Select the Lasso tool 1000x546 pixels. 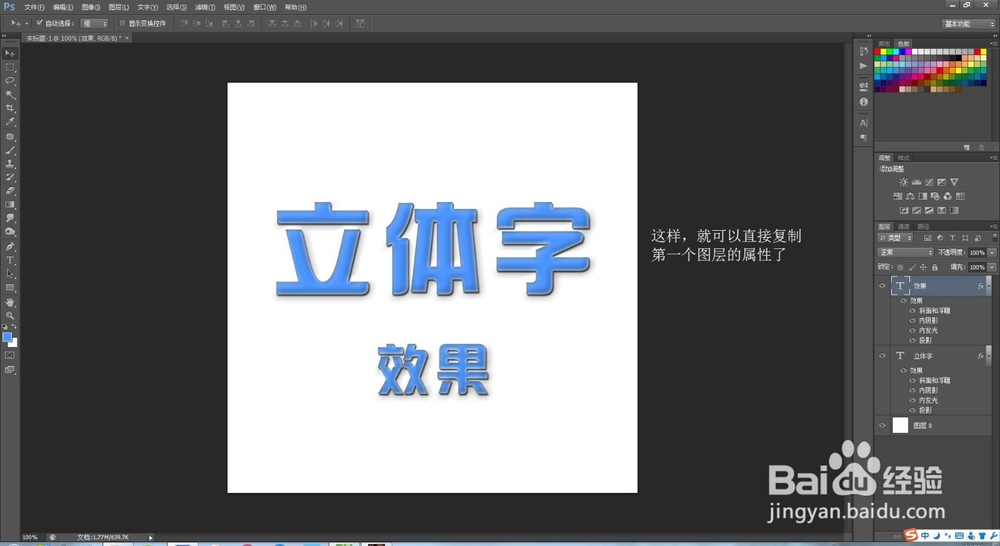point(10,81)
